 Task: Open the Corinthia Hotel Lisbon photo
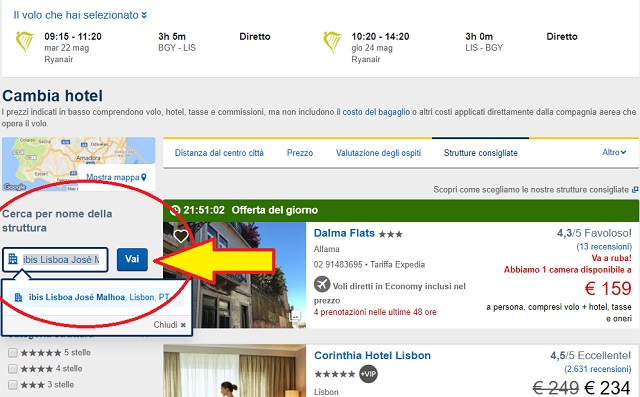tap(234, 371)
